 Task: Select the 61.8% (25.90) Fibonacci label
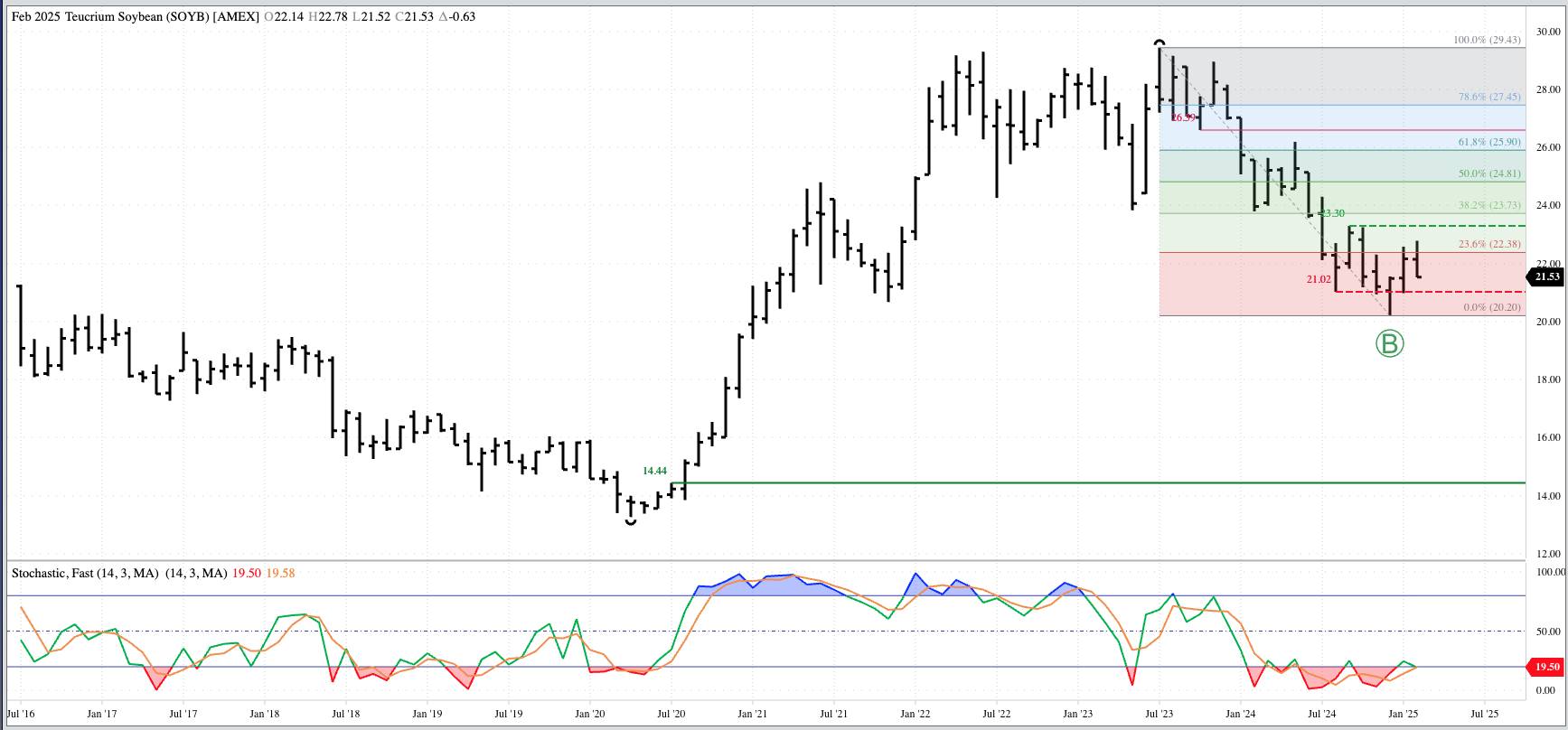coord(1488,142)
